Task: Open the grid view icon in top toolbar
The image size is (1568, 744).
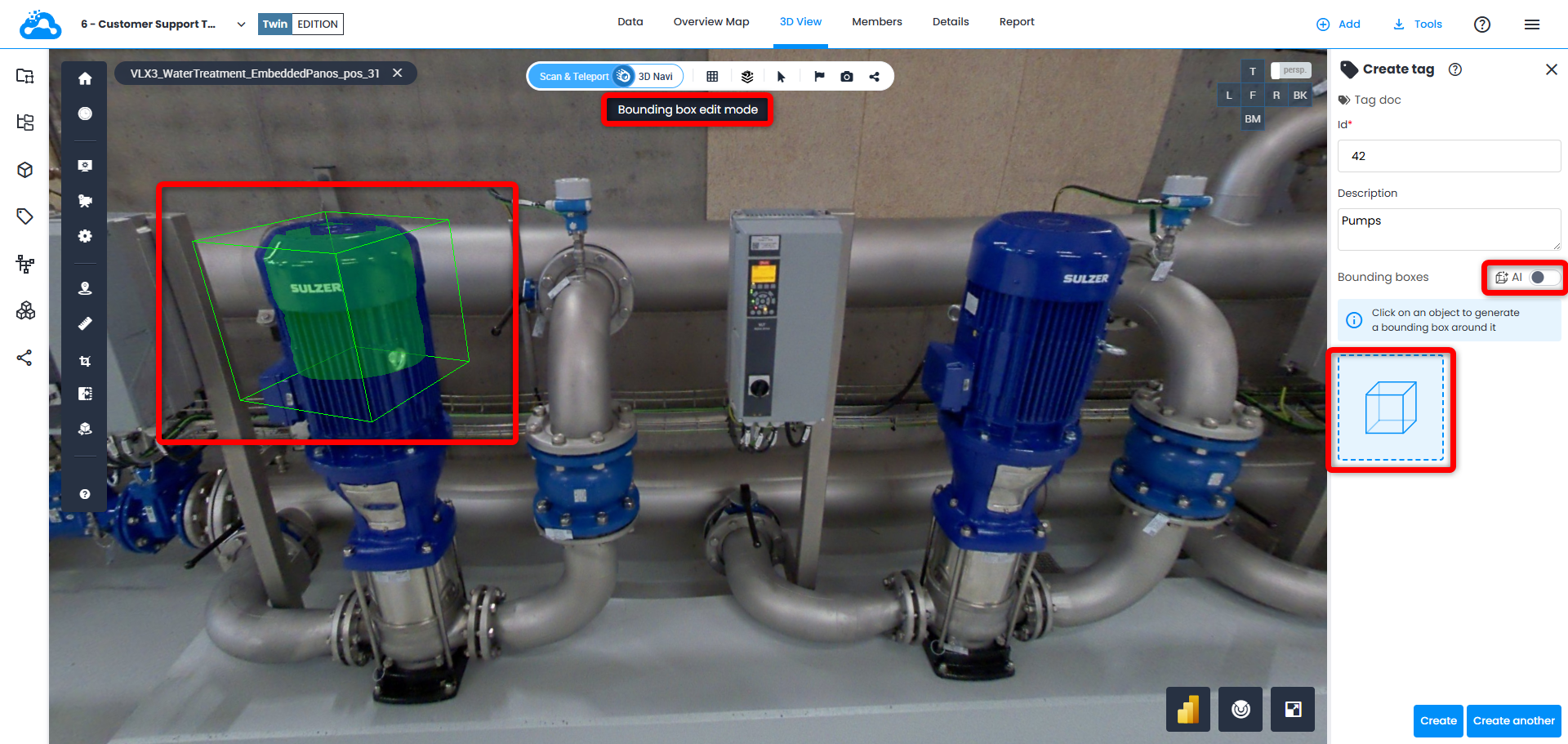Action: [x=712, y=77]
